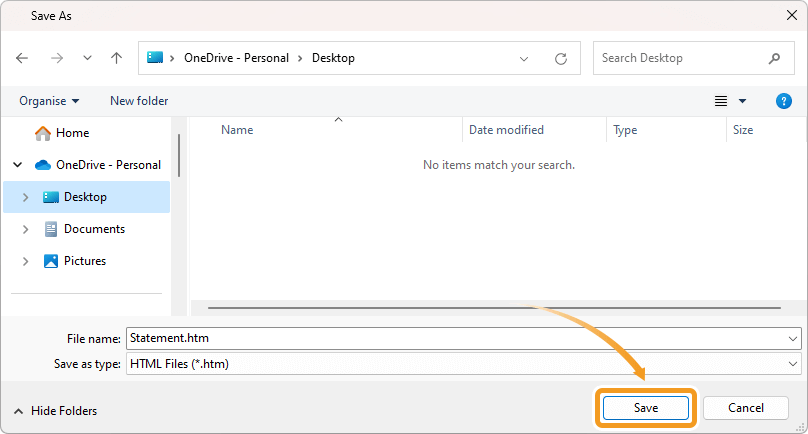
Task: Collapse the pane with Hide Folders
Action: tap(55, 411)
